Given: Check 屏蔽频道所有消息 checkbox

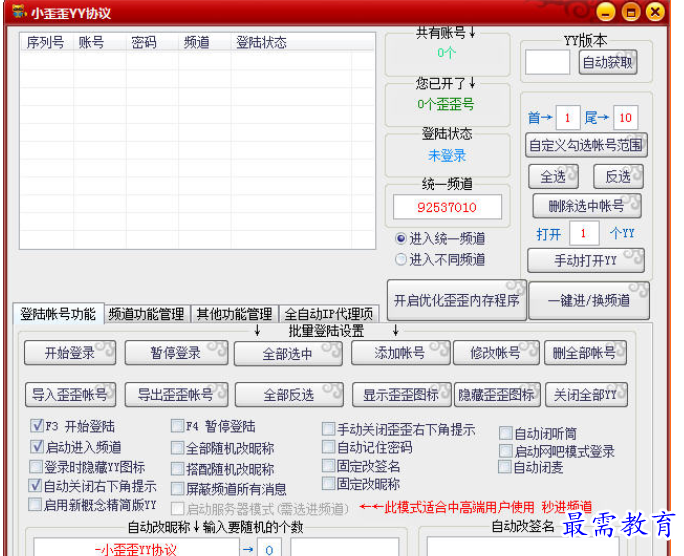Looking at the screenshot, I should (178, 489).
